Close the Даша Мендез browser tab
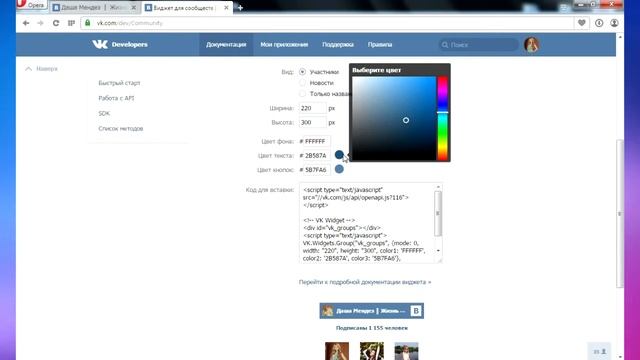640x360 pixels. point(133,8)
